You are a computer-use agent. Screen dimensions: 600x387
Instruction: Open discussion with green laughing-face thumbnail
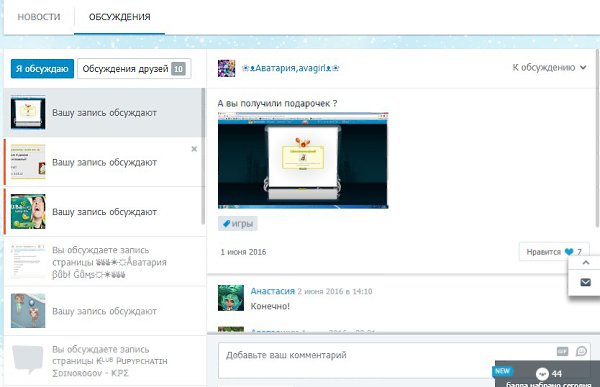(104, 212)
